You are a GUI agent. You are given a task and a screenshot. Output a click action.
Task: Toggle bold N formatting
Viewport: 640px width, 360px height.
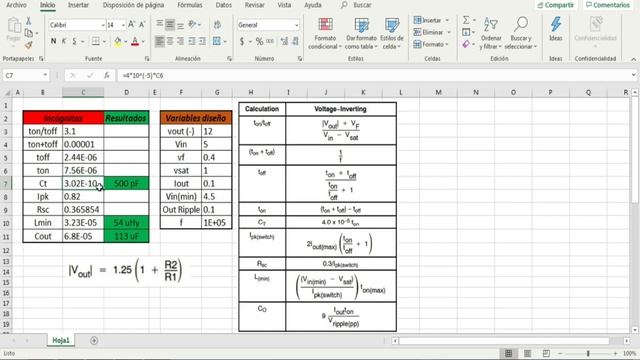[x=53, y=41]
